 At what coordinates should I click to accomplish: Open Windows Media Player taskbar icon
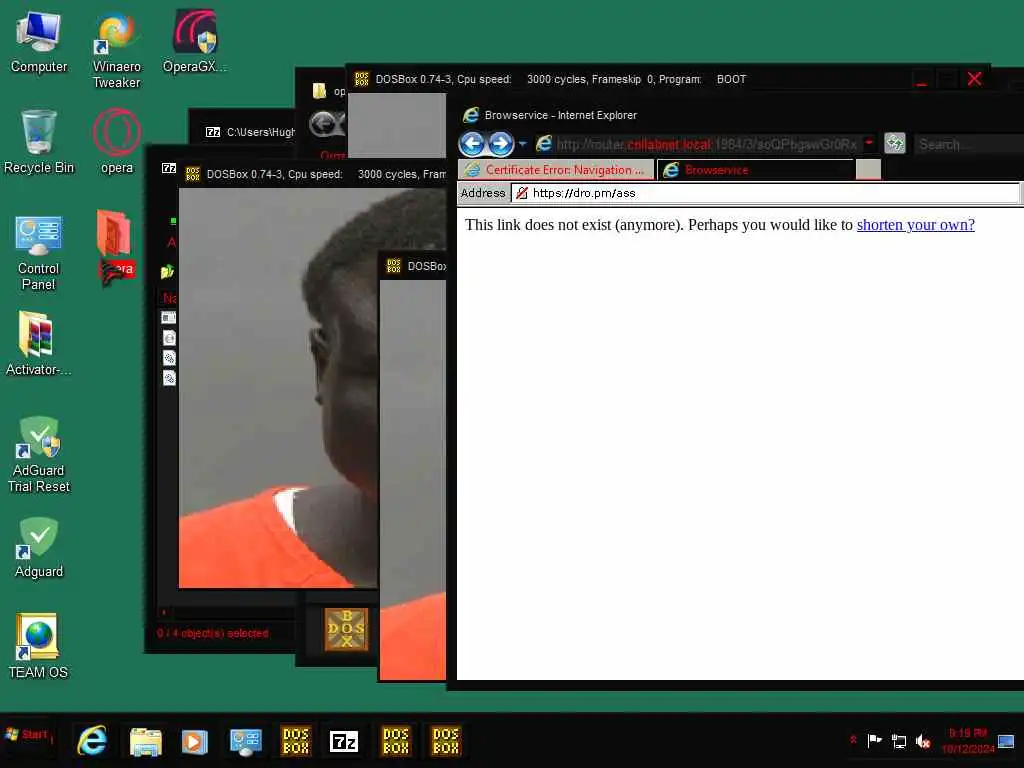tap(195, 742)
